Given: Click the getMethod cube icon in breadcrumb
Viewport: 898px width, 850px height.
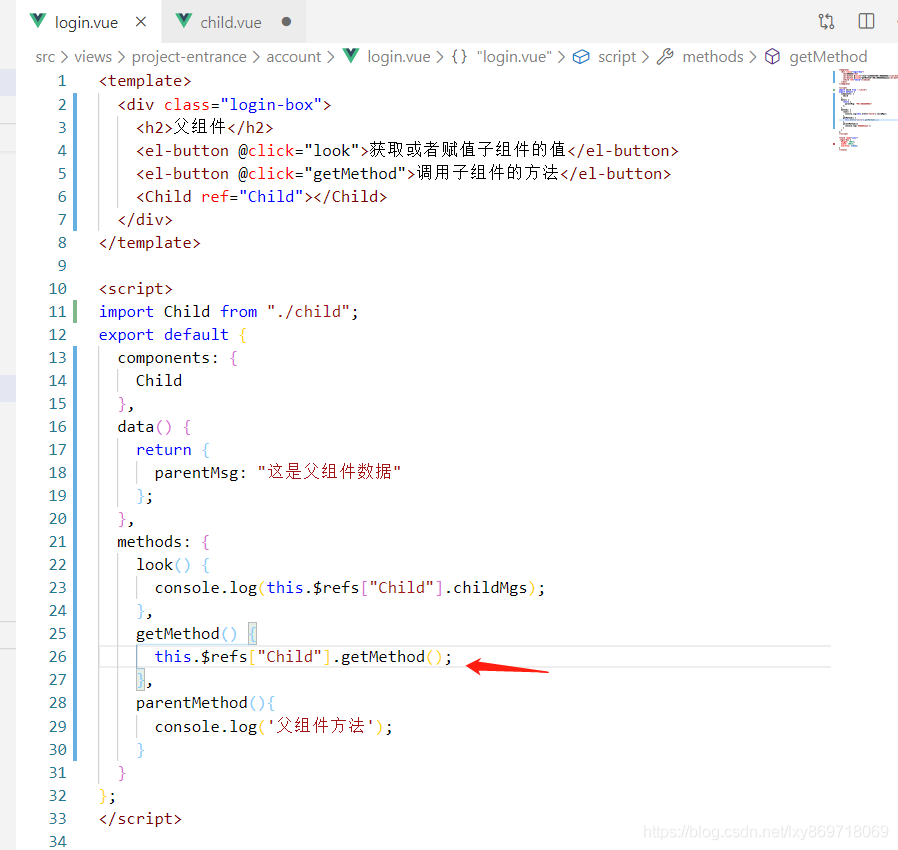Looking at the screenshot, I should coord(772,57).
